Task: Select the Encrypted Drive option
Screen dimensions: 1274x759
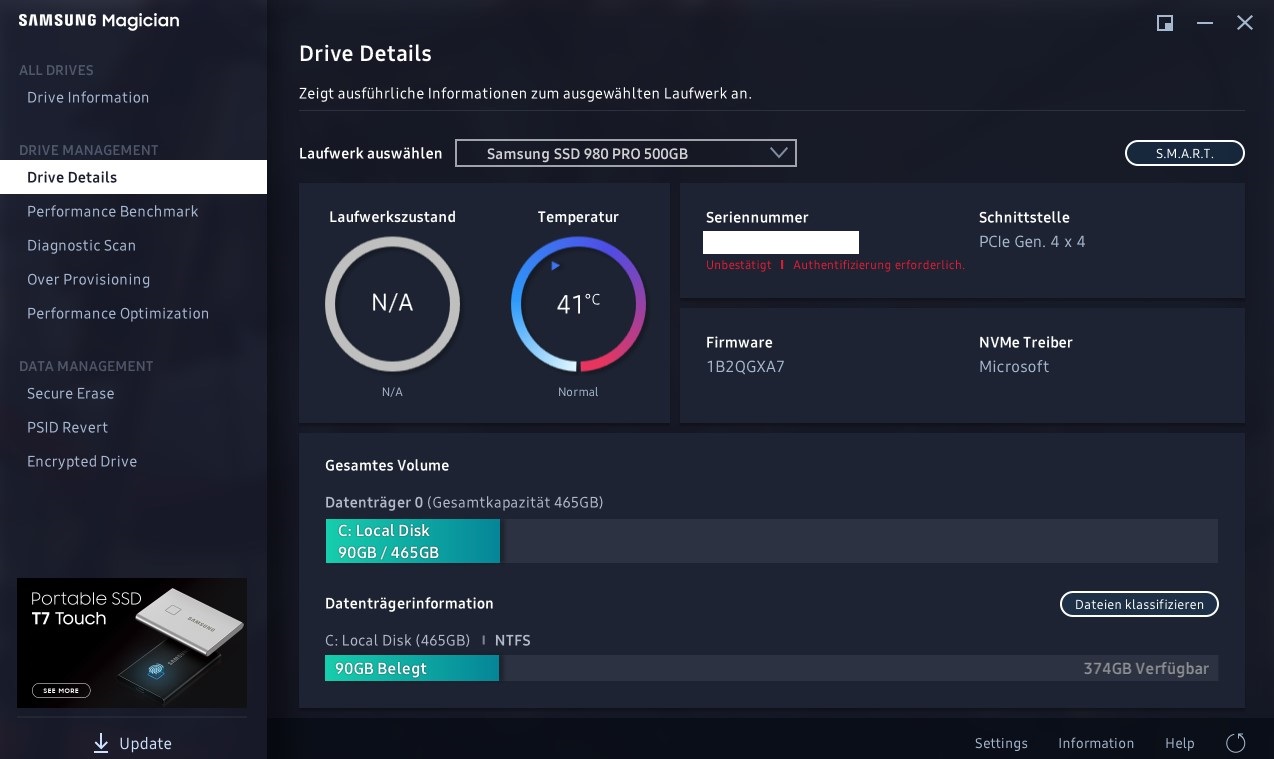Action: coord(82,461)
